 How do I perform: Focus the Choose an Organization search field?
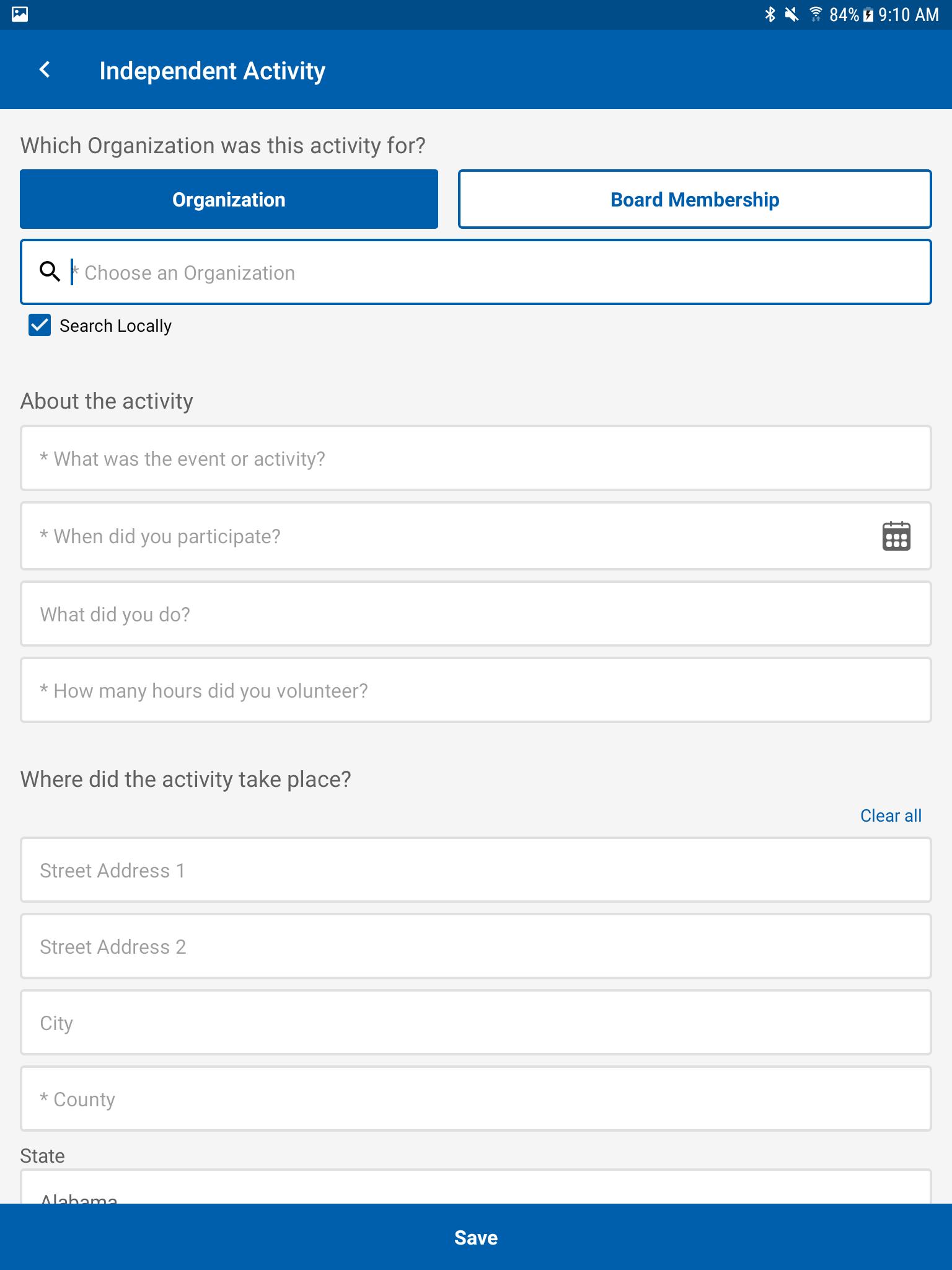click(476, 272)
